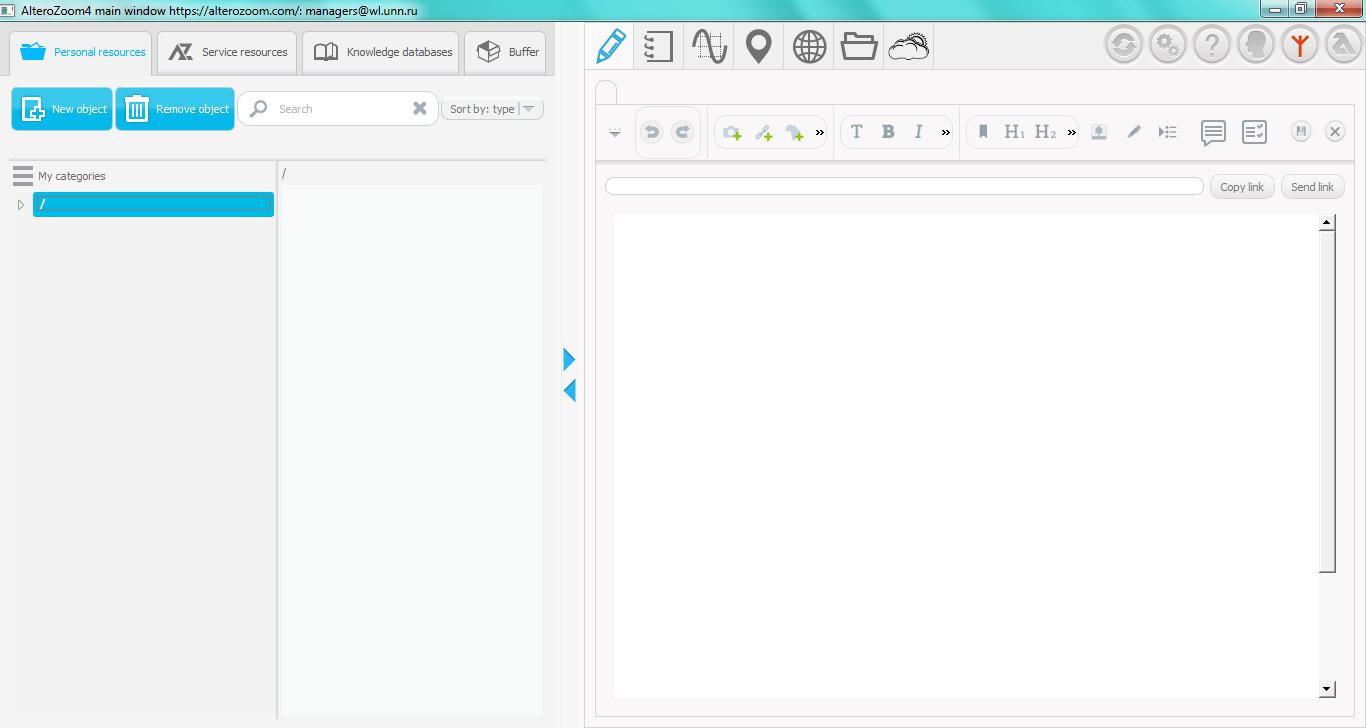The image size is (1366, 728).
Task: Click the sine wave graph icon
Action: click(709, 46)
